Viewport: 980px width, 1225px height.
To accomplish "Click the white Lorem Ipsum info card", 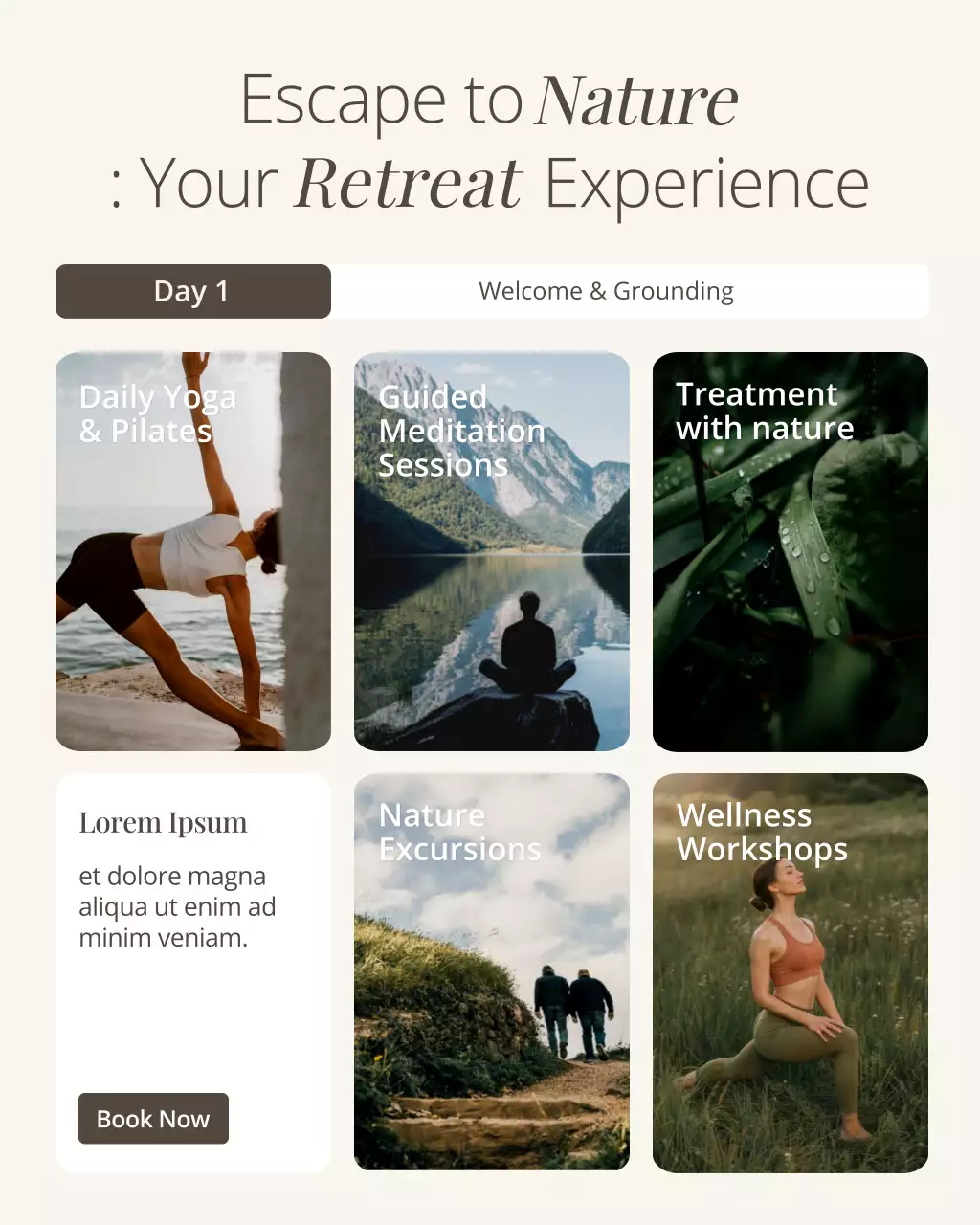I will coord(193,972).
